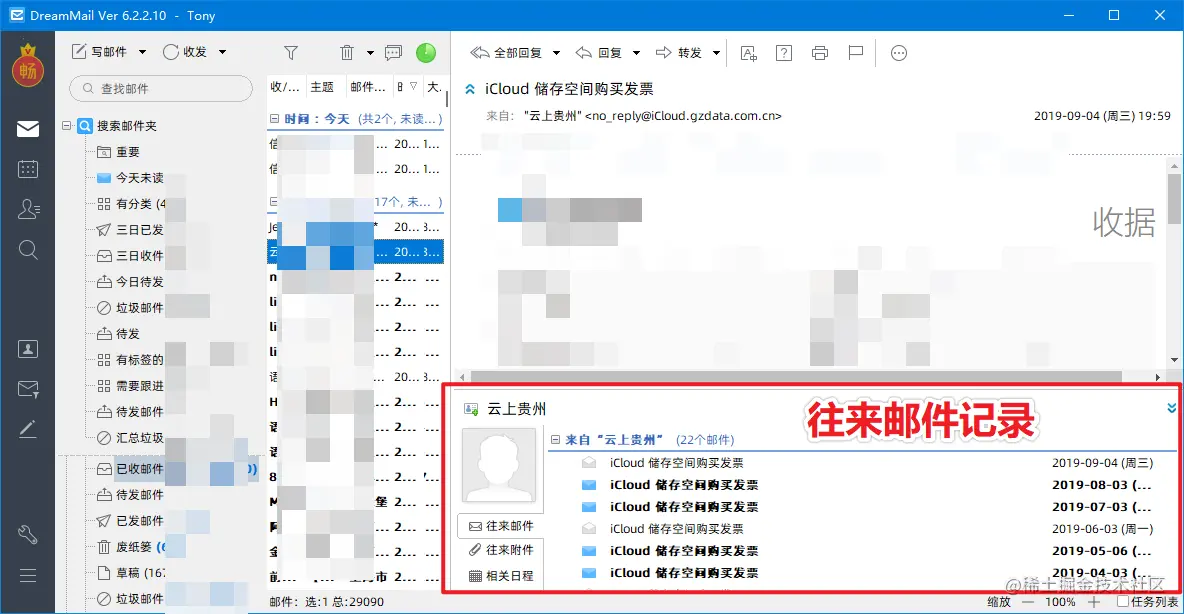Open contacts list icon in sidebar

point(28,208)
